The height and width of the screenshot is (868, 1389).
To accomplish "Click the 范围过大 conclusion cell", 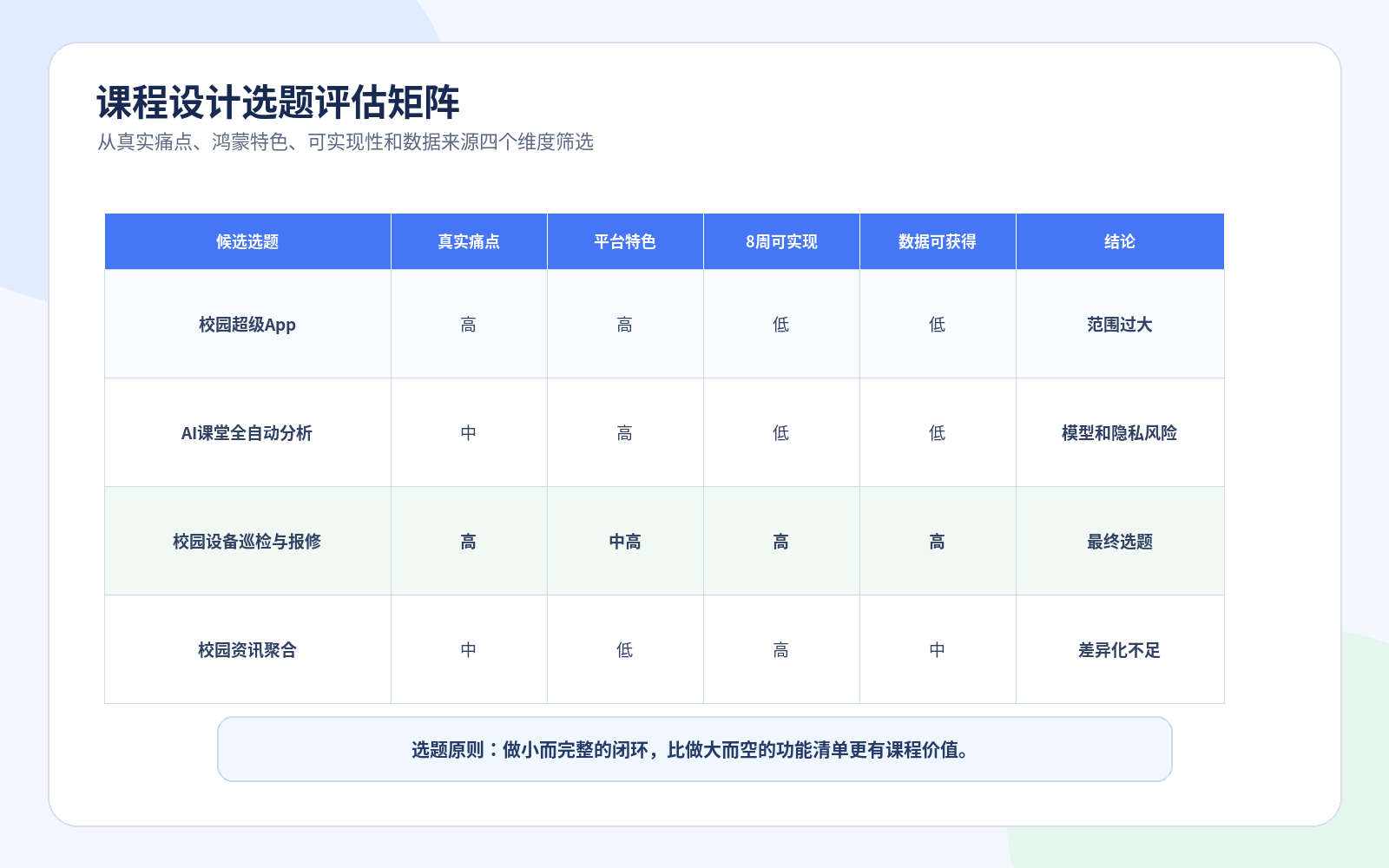I will 1120,325.
